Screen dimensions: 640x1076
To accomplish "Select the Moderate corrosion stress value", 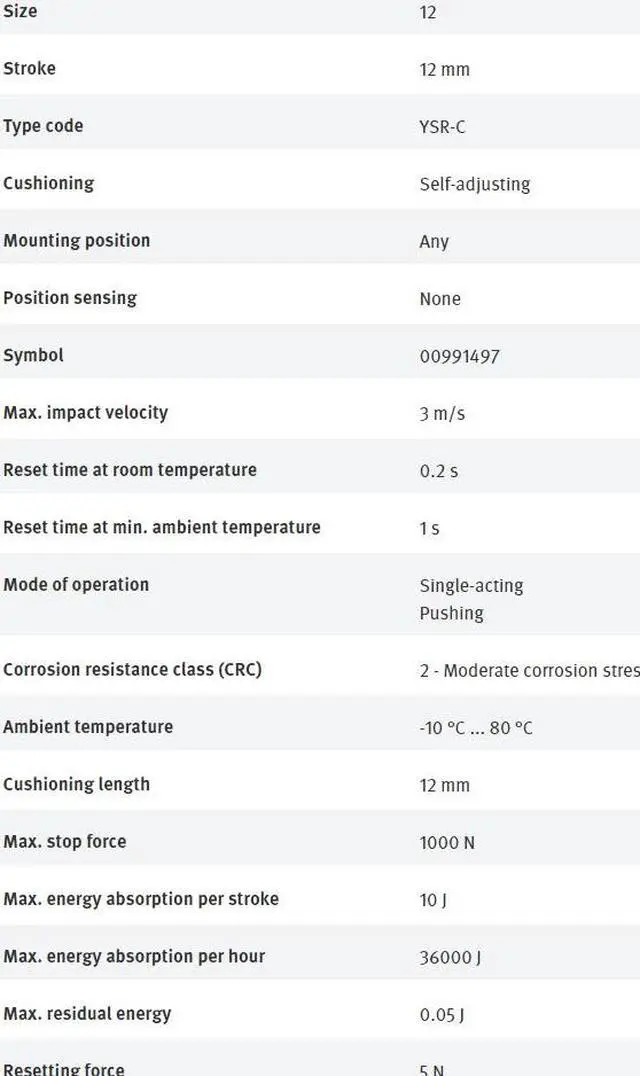I will [529, 671].
